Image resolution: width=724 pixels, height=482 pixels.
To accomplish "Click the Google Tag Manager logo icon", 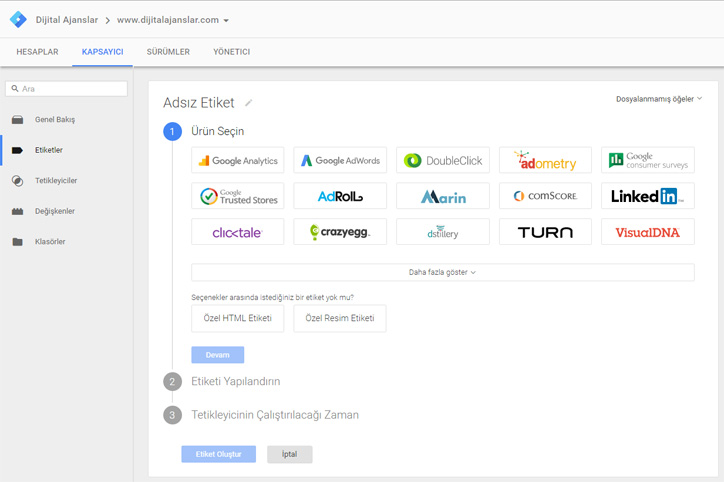I will pyautogui.click(x=18, y=19).
